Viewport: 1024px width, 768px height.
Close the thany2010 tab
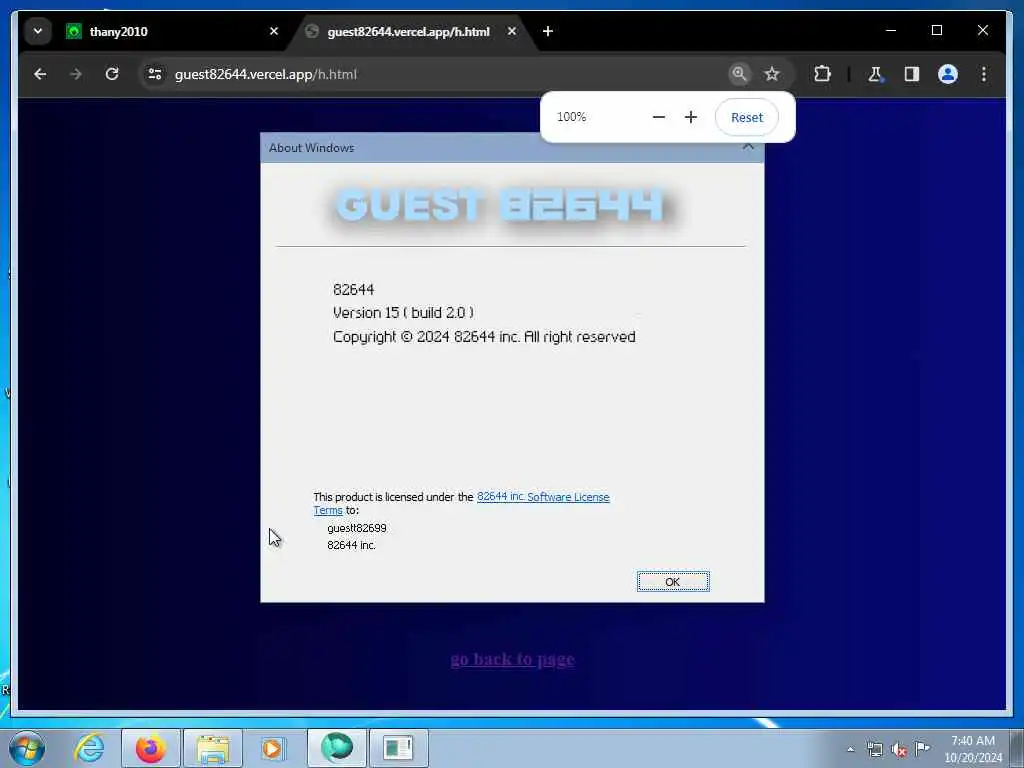pos(274,31)
